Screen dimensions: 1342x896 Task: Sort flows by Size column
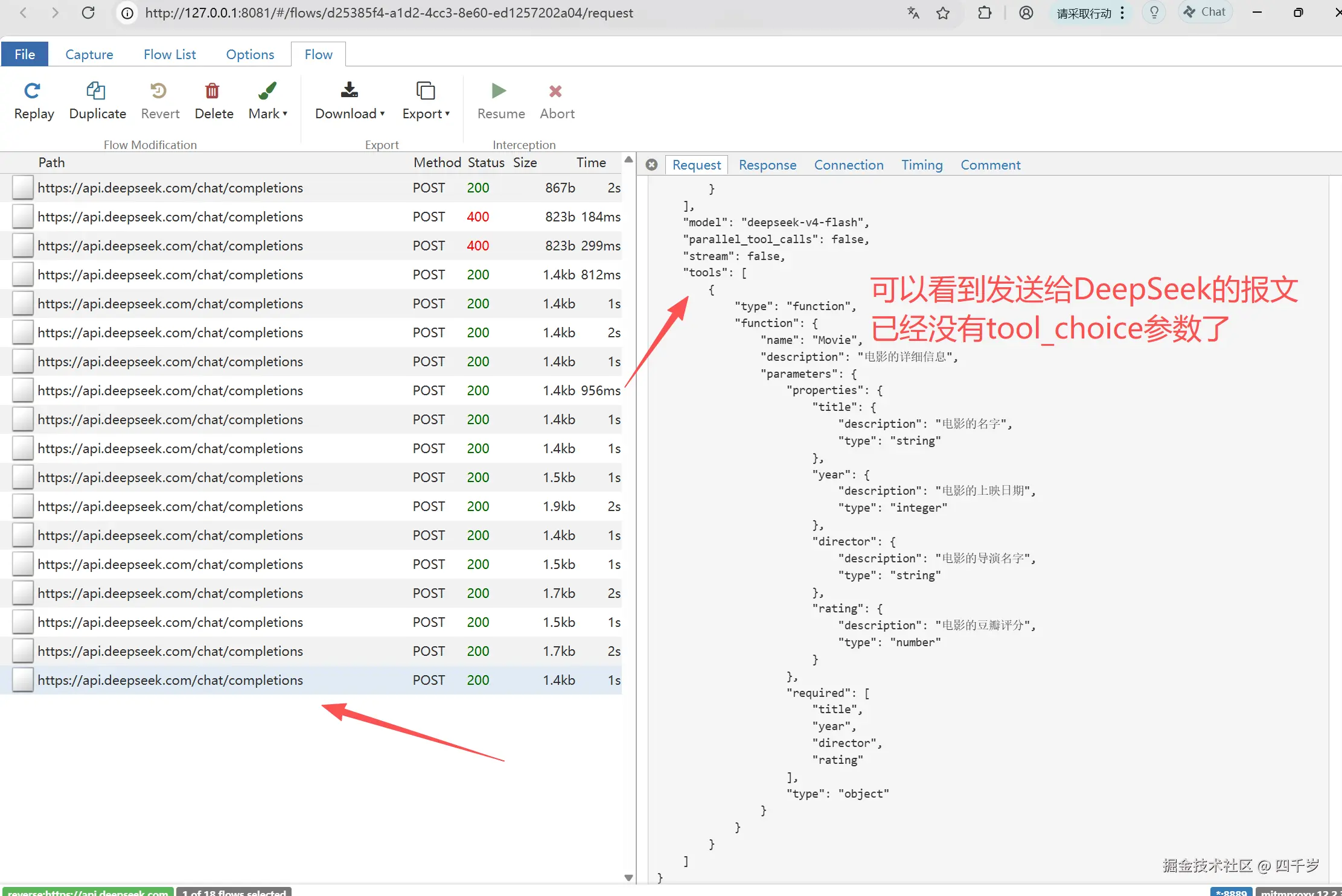[525, 162]
